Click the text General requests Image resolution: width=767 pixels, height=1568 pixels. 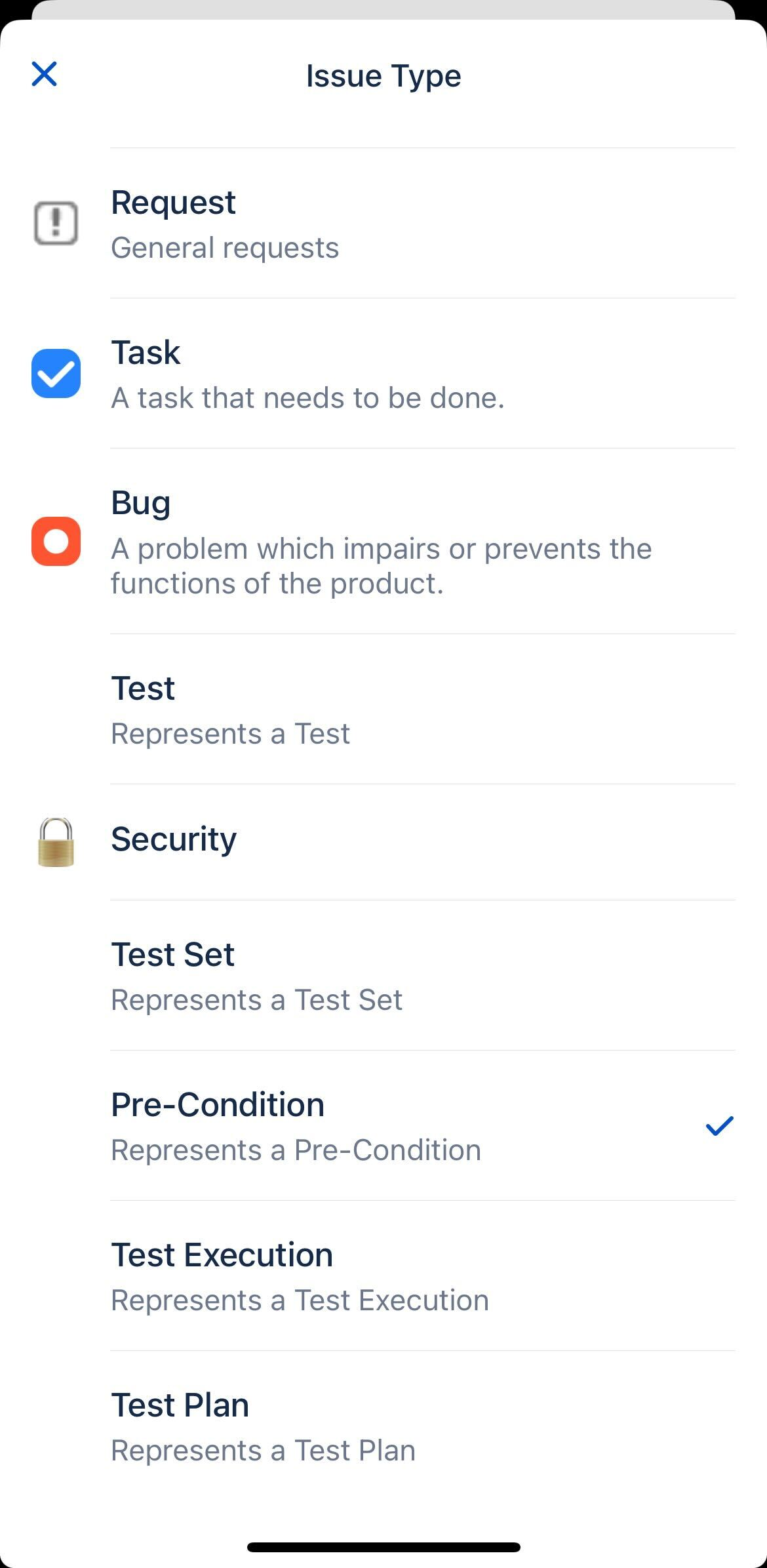point(224,247)
